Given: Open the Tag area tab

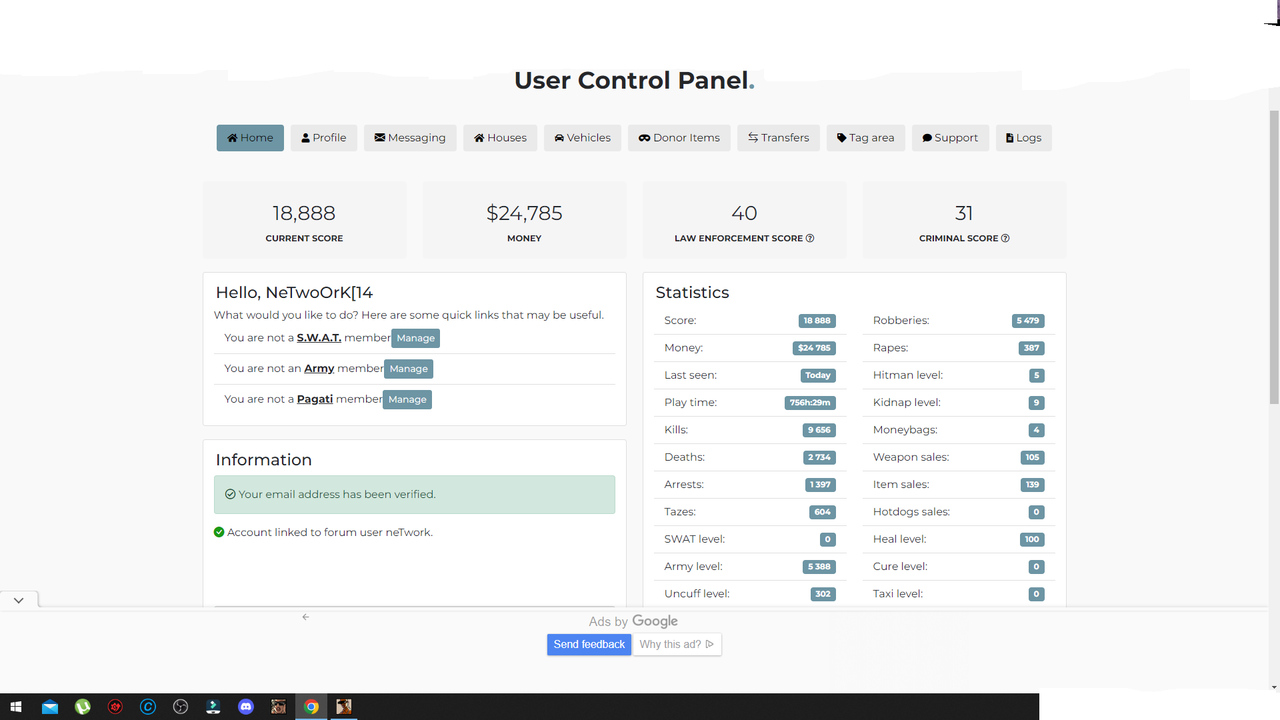Looking at the screenshot, I should [x=866, y=138].
